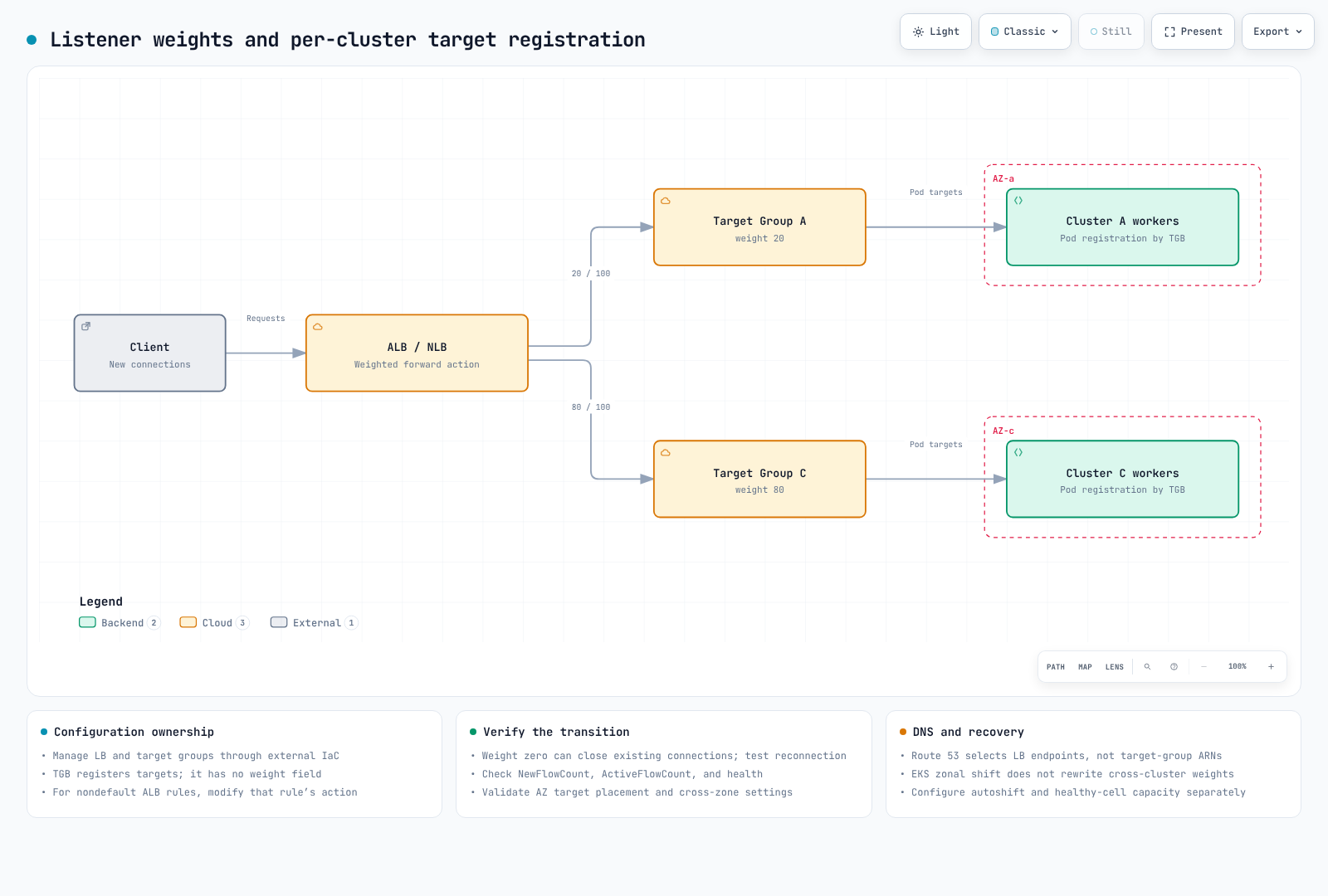Switch theme with the Light button
1328x896 pixels.
(x=935, y=32)
